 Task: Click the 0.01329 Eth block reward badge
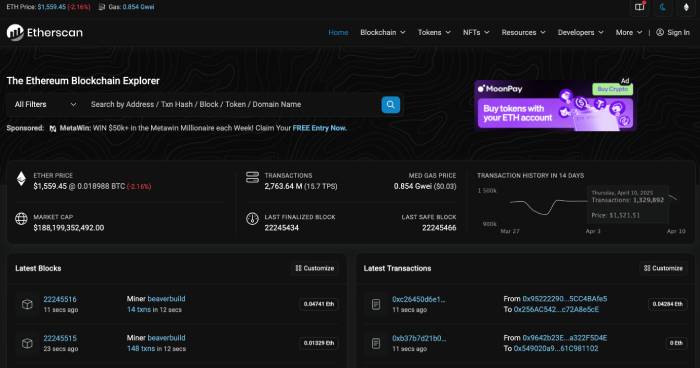coord(319,343)
